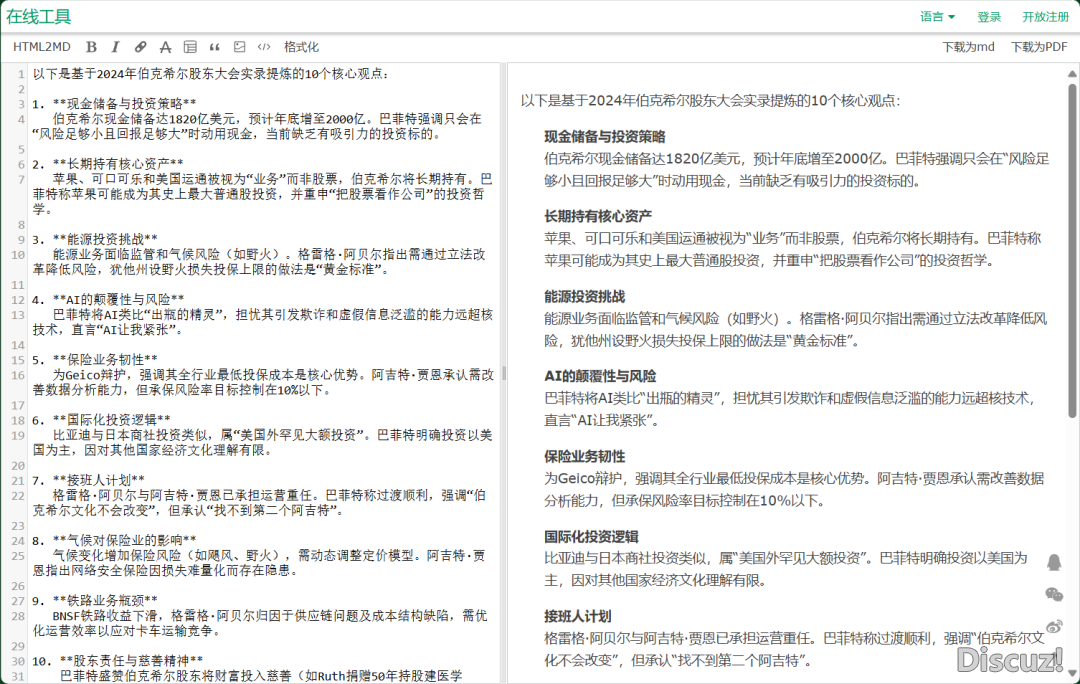Click the preview scrollbar down arrow
Image resolution: width=1080 pixels, height=684 pixels.
[1072, 673]
